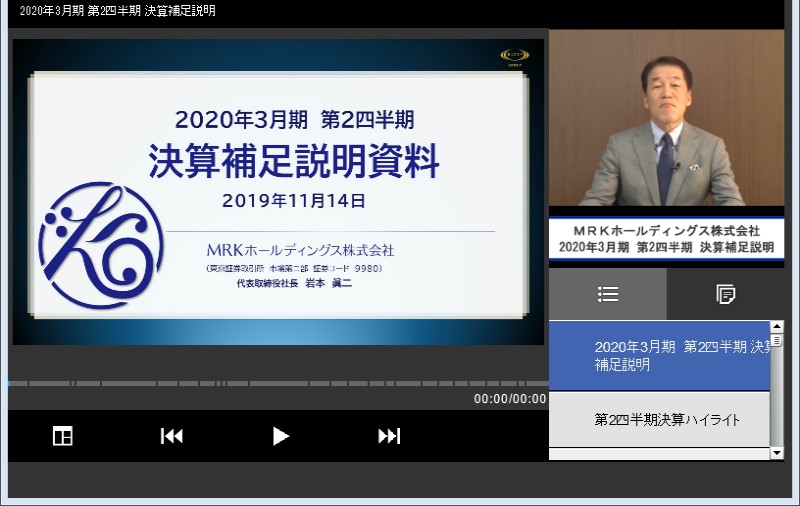Click the chapter list scroll-up arrow
The width and height of the screenshot is (800, 506).
click(x=777, y=326)
